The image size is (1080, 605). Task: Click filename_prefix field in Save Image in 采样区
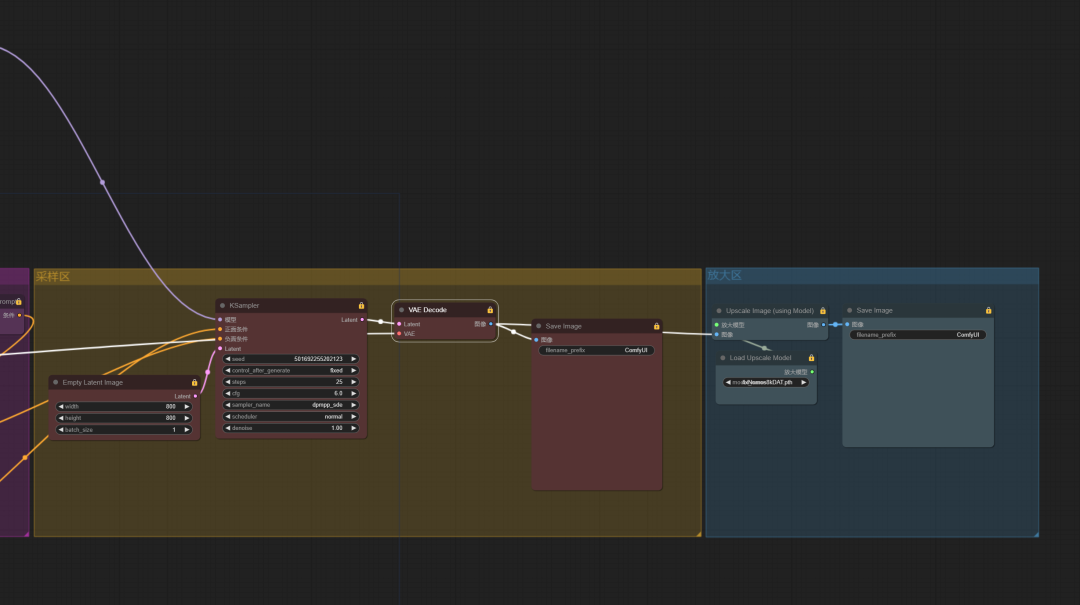(596, 350)
